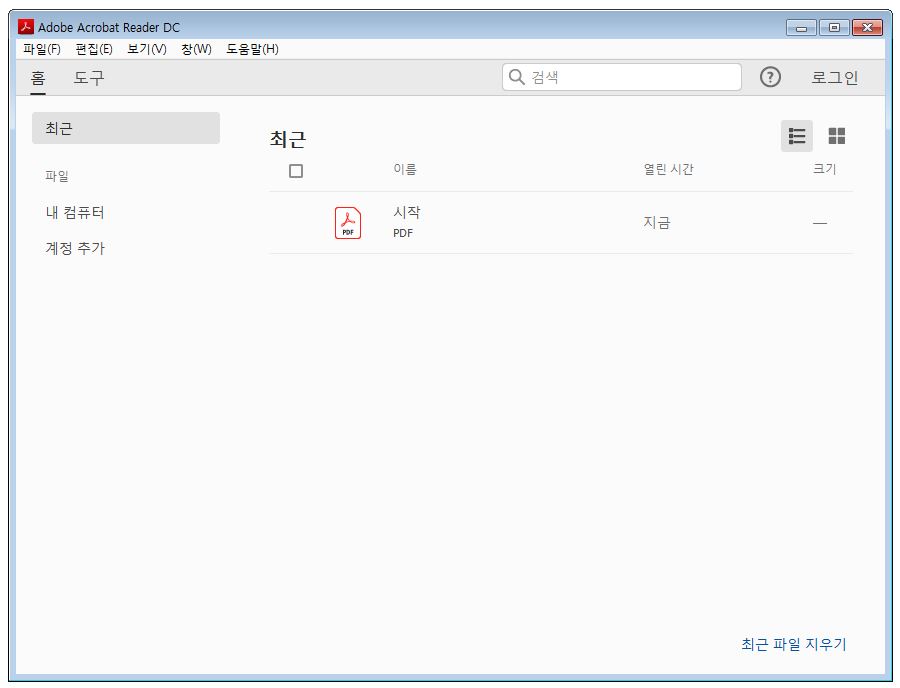Screen dimensions: 900x688
Task: Open the help question mark icon
Action: [x=770, y=77]
